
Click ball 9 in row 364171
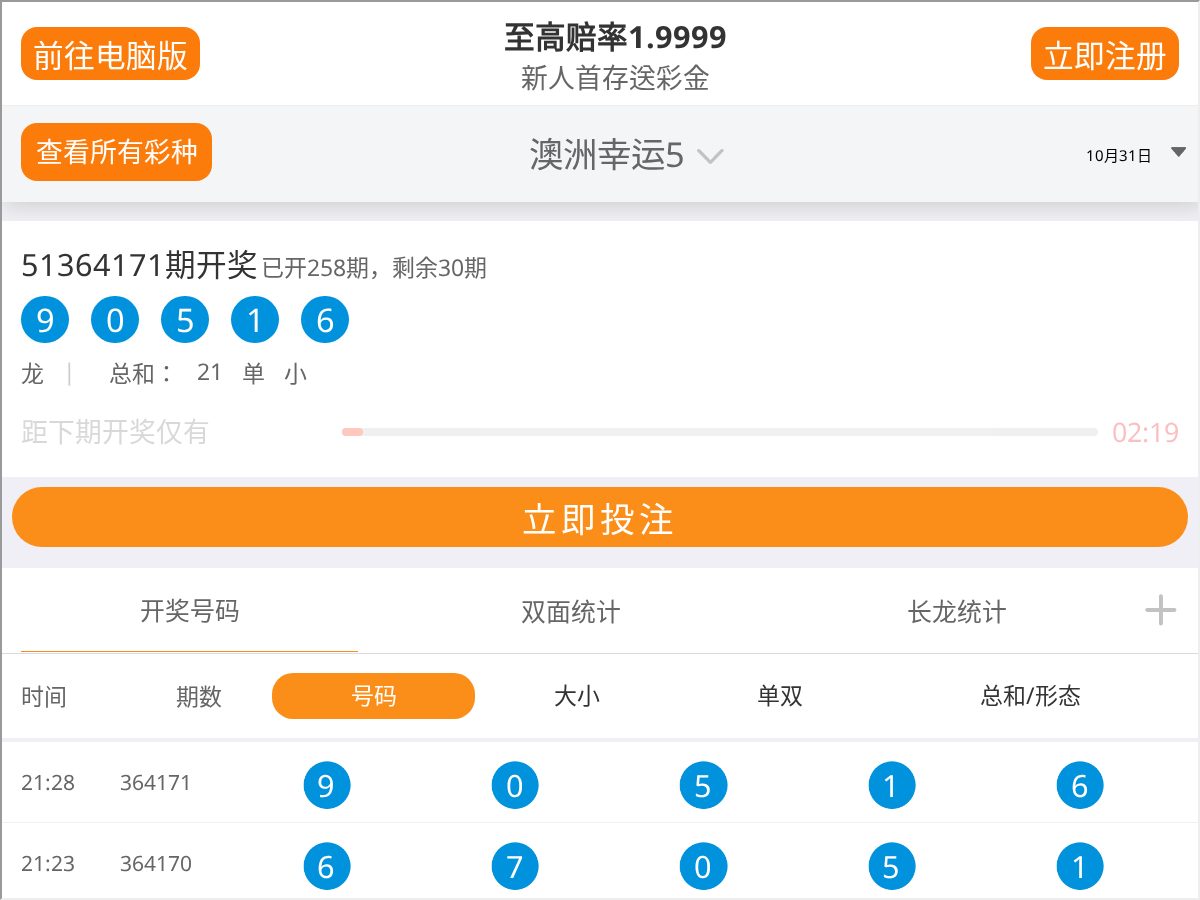pos(327,785)
